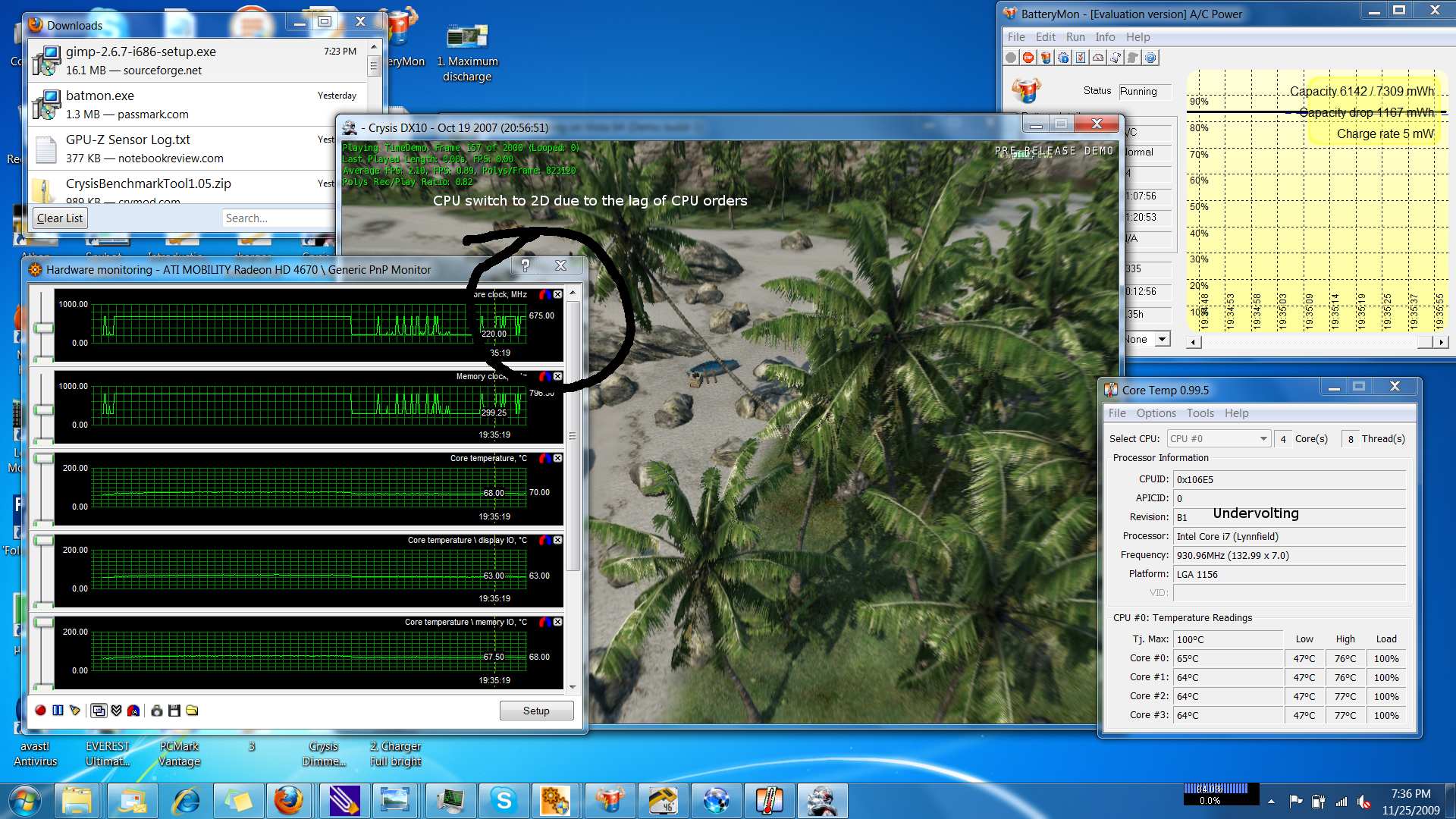Save the monitoring log via floppy icon
Viewport: 1456px width, 819px height.
(x=174, y=711)
